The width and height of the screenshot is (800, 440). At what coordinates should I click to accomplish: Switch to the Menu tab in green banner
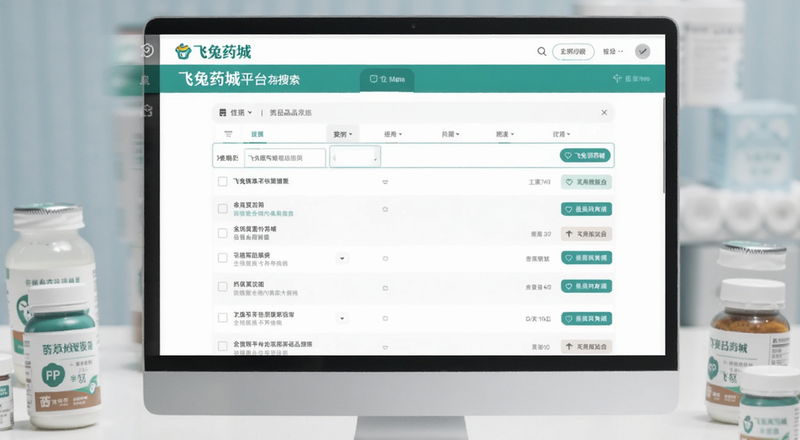point(387,79)
